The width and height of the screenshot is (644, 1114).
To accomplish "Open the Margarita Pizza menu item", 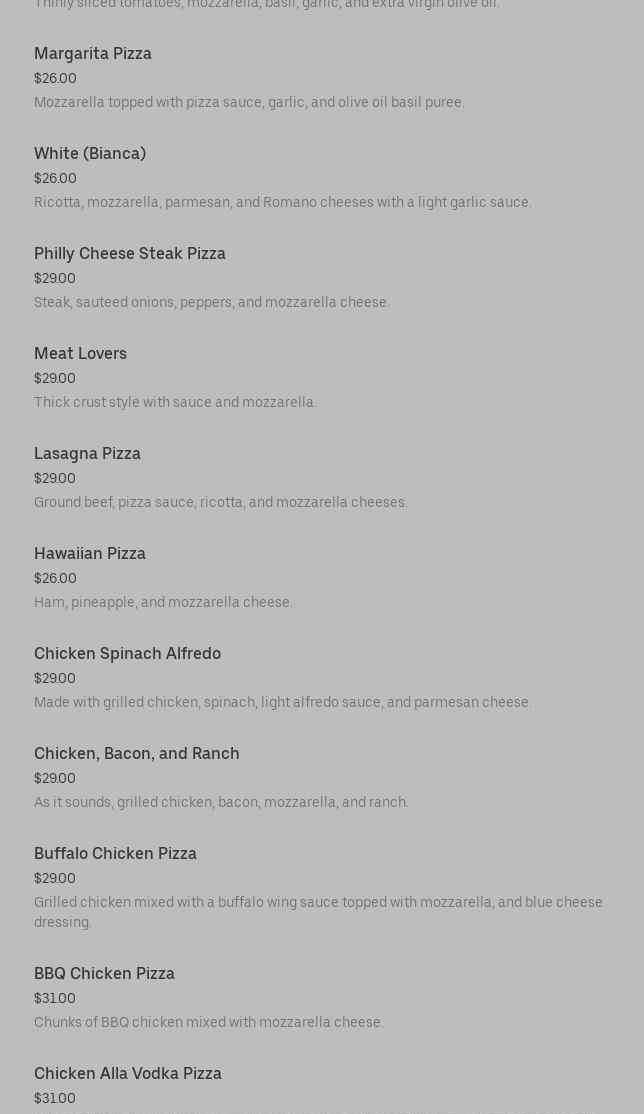I will (93, 54).
